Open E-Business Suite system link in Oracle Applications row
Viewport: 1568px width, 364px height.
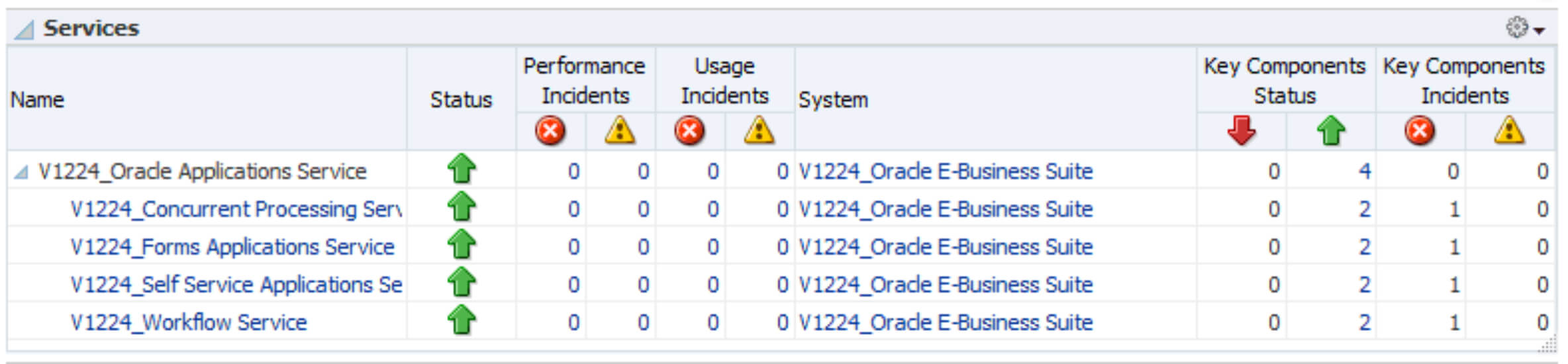[946, 171]
